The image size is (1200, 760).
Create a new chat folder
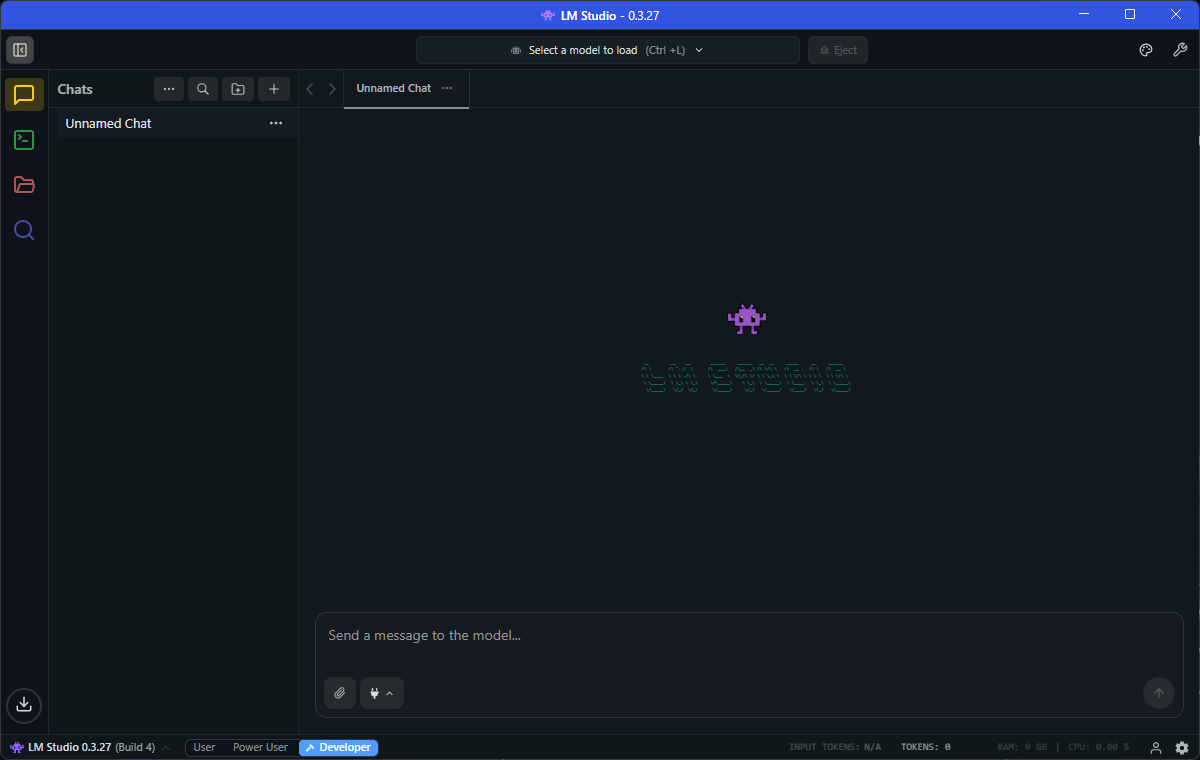click(238, 89)
